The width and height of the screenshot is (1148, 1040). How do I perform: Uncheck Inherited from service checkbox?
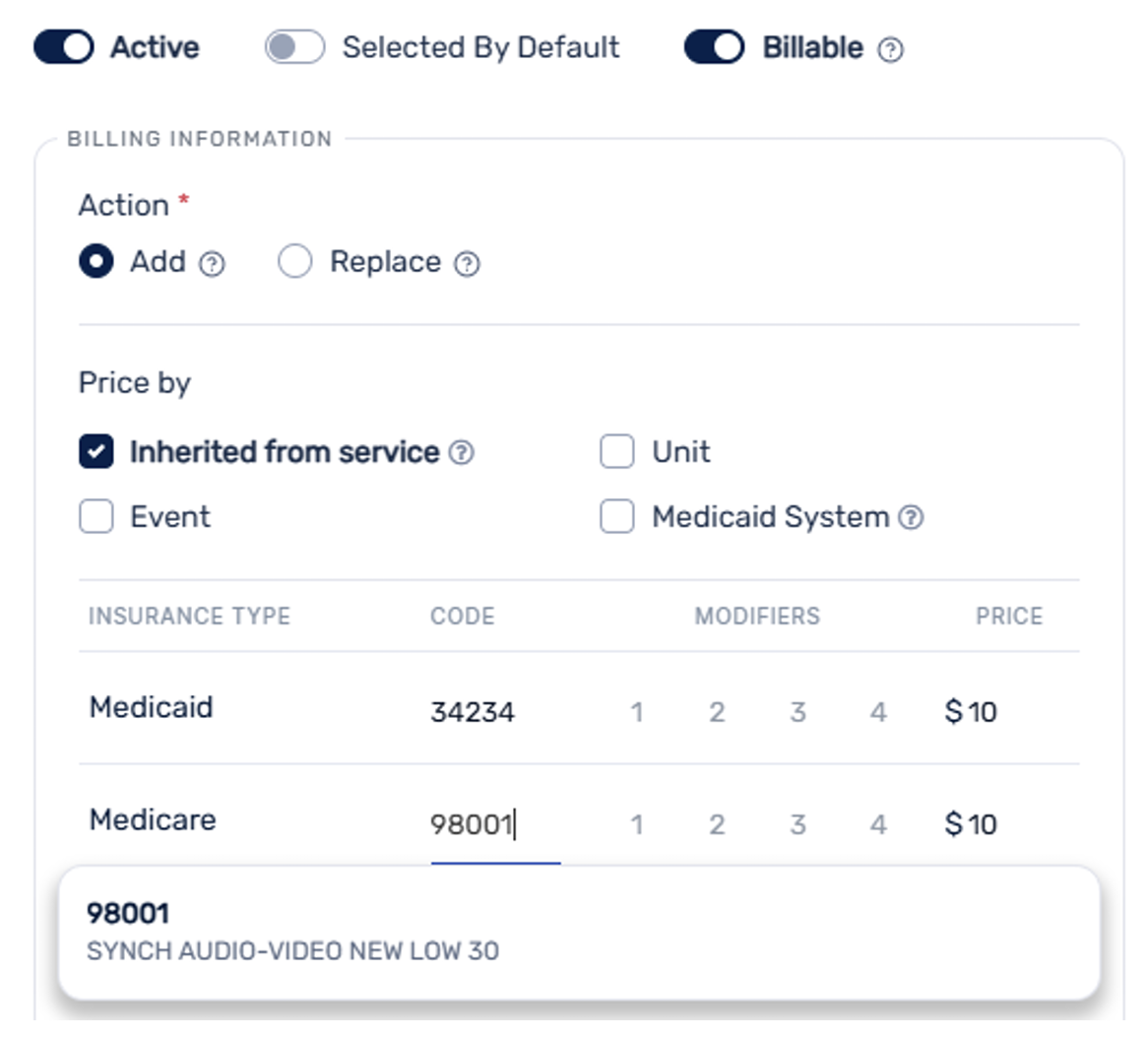[96, 451]
